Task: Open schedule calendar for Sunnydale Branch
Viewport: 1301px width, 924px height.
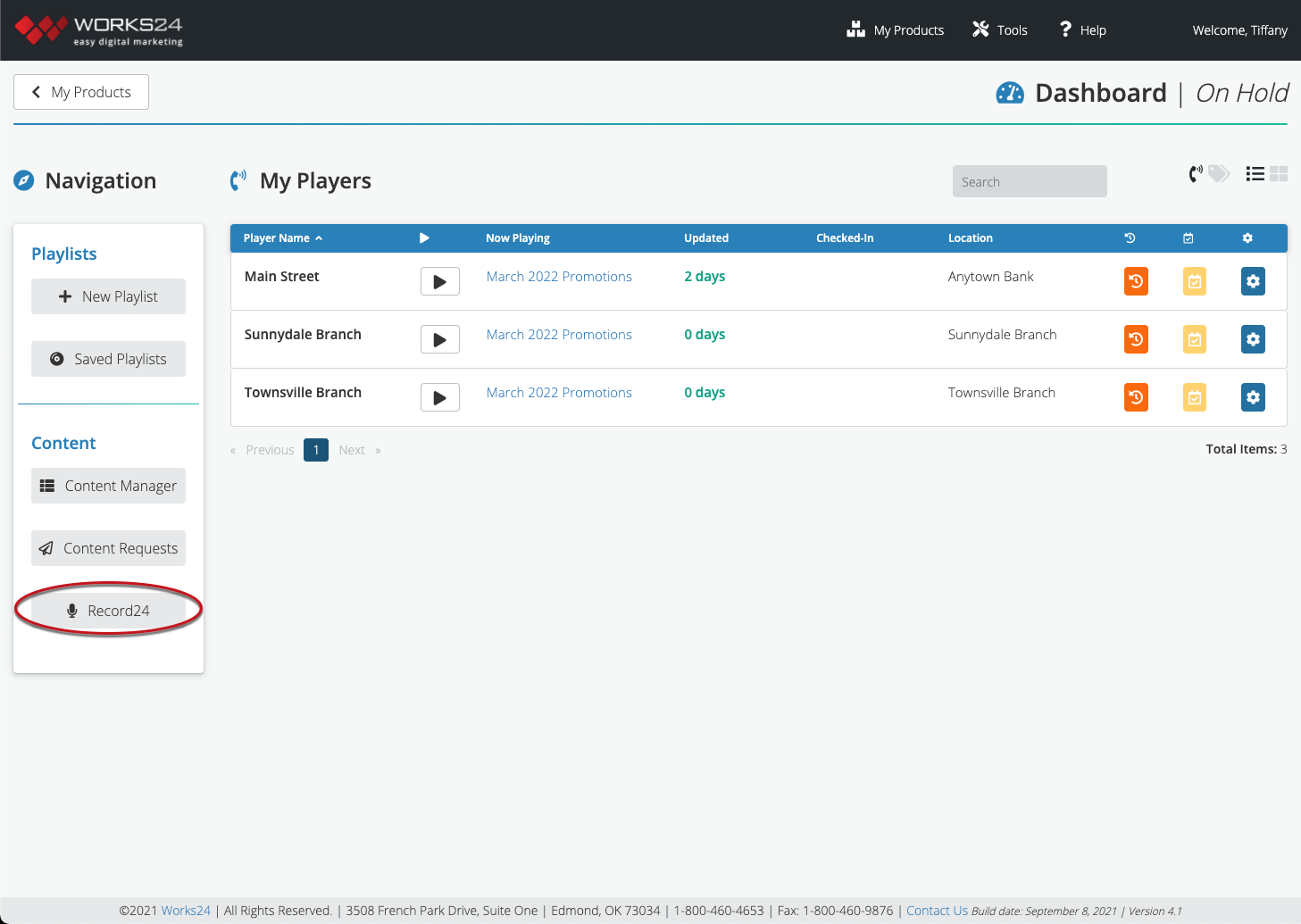Action: [1195, 339]
